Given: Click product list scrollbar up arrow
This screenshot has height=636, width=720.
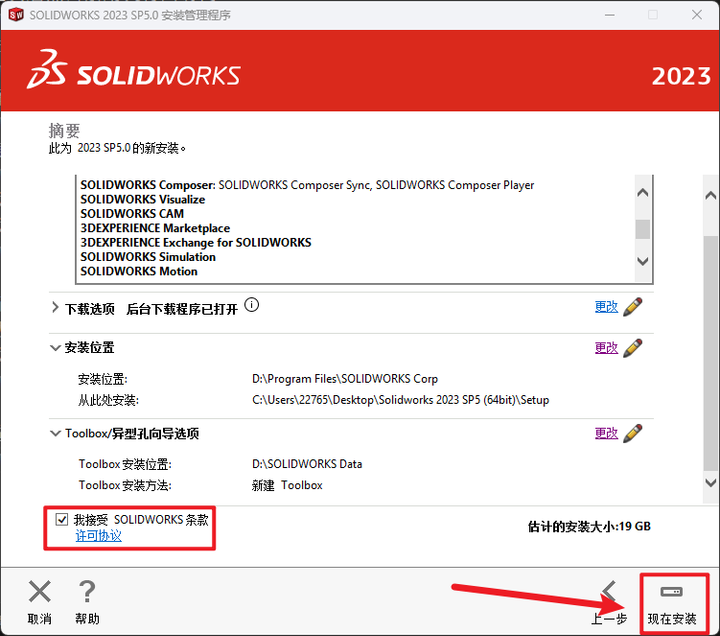Looking at the screenshot, I should [x=643, y=192].
